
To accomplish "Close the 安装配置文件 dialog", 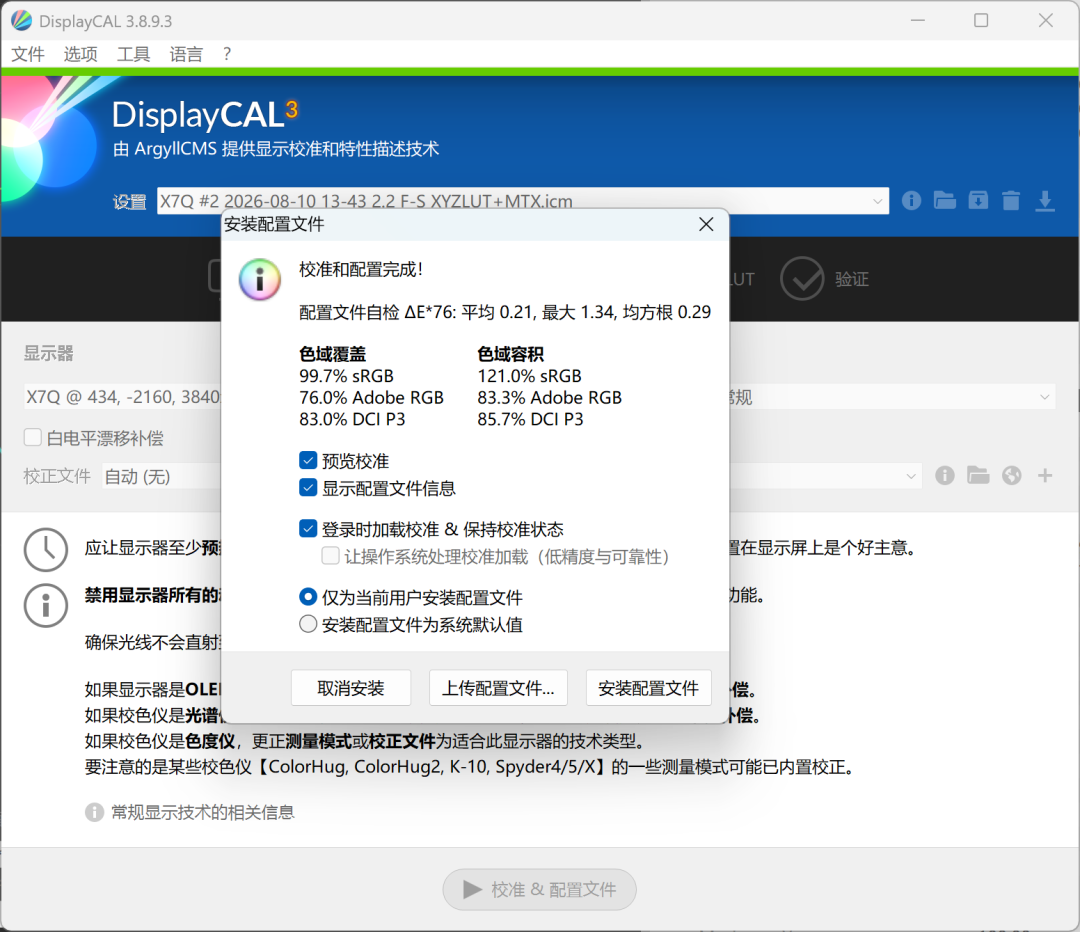I will 706,224.
